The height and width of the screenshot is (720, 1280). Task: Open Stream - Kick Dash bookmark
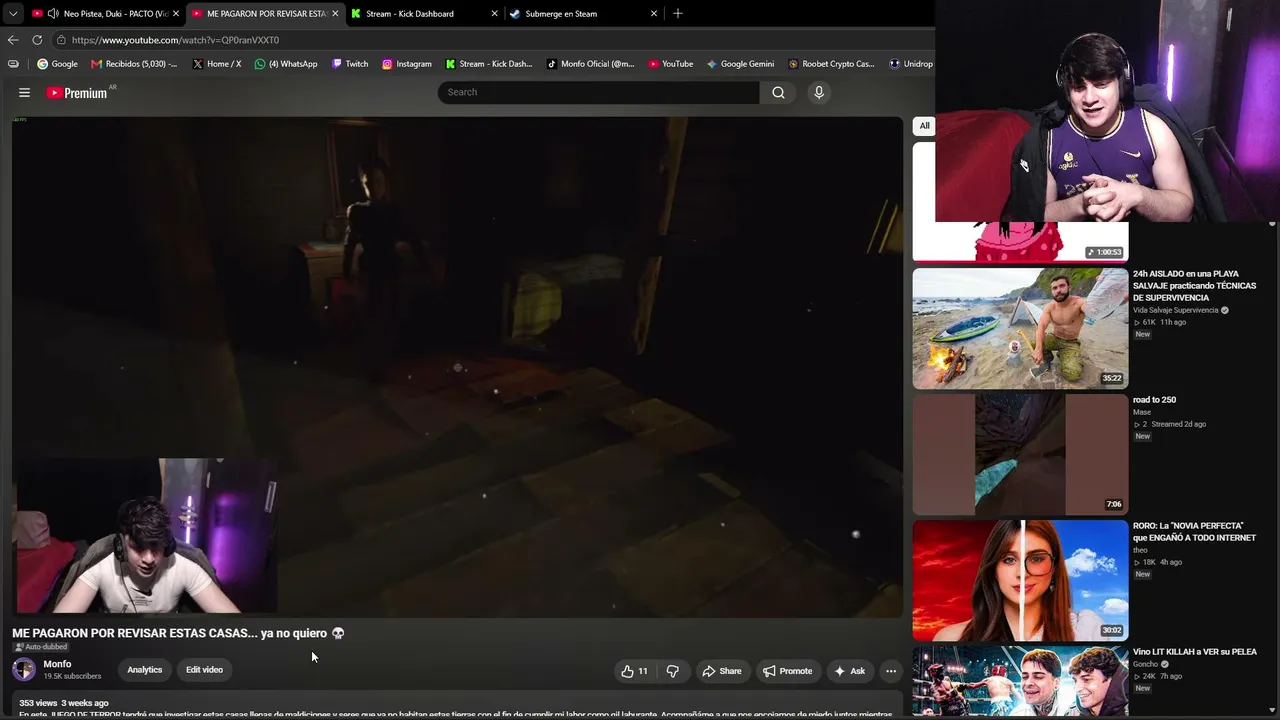(489, 64)
